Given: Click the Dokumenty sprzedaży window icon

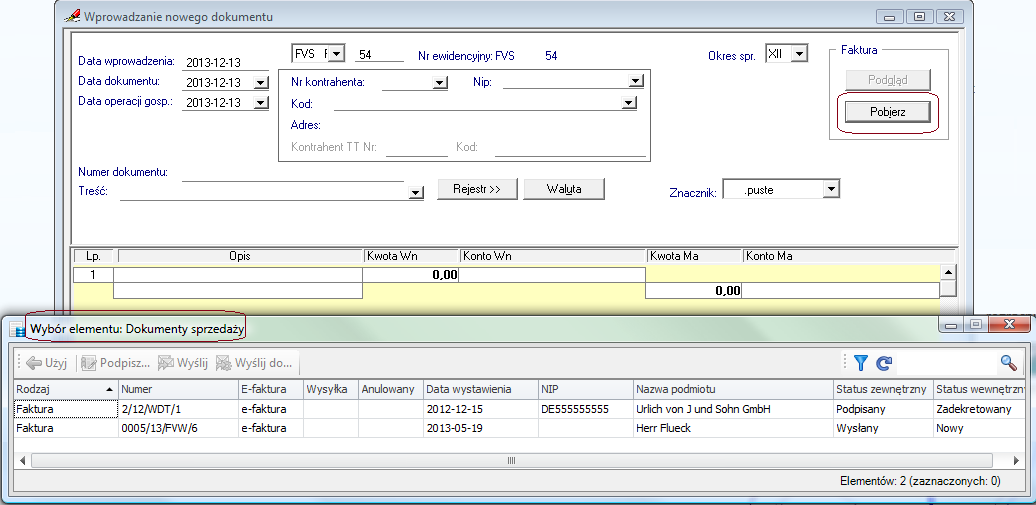Looking at the screenshot, I should [17, 329].
